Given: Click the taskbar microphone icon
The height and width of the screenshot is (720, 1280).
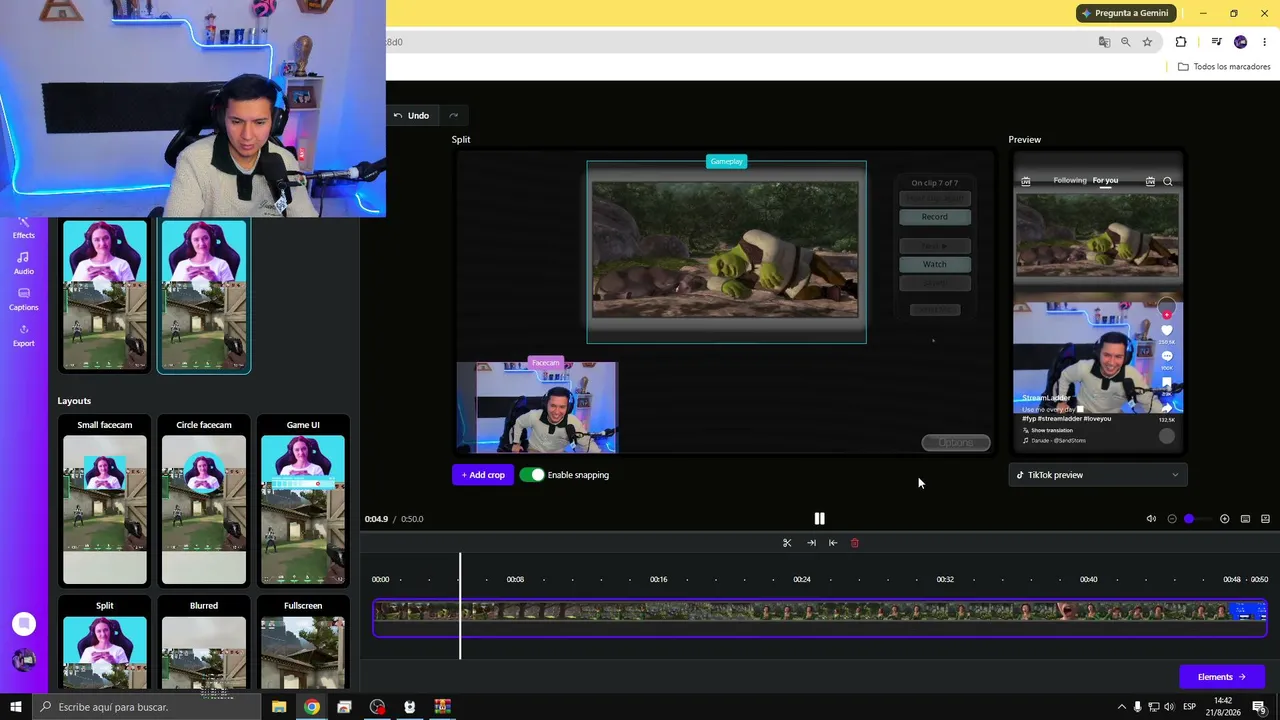Looking at the screenshot, I should (1137, 707).
